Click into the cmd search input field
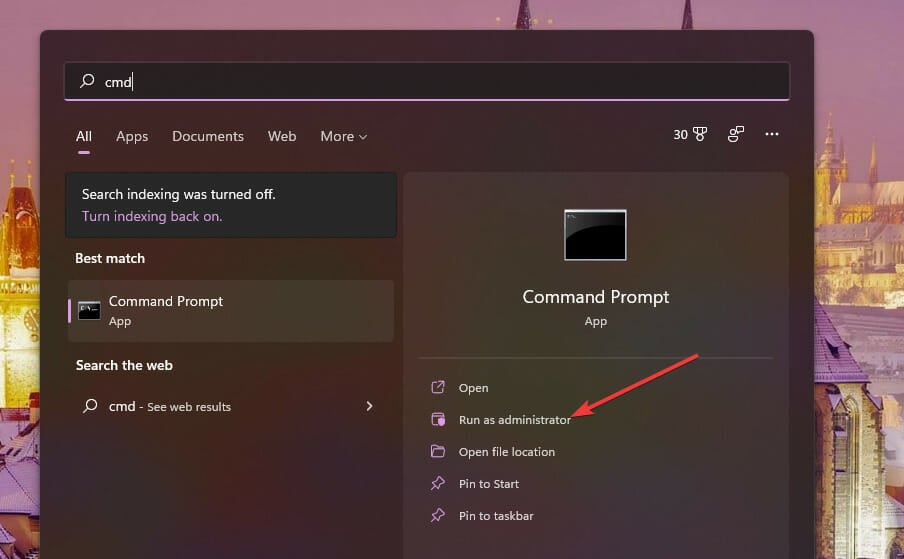The width and height of the screenshot is (904, 559). click(x=427, y=81)
